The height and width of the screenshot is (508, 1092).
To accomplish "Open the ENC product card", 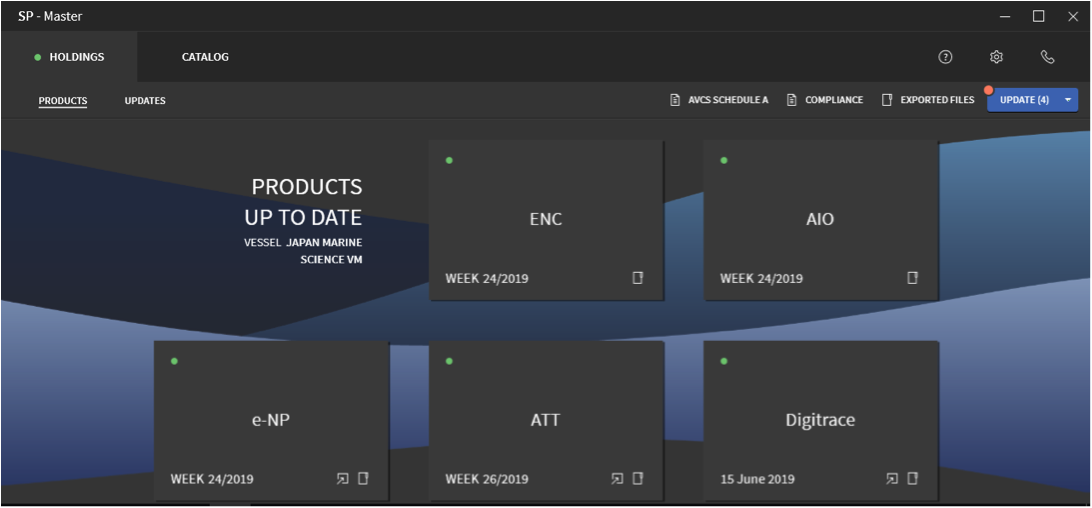I will coord(546,220).
